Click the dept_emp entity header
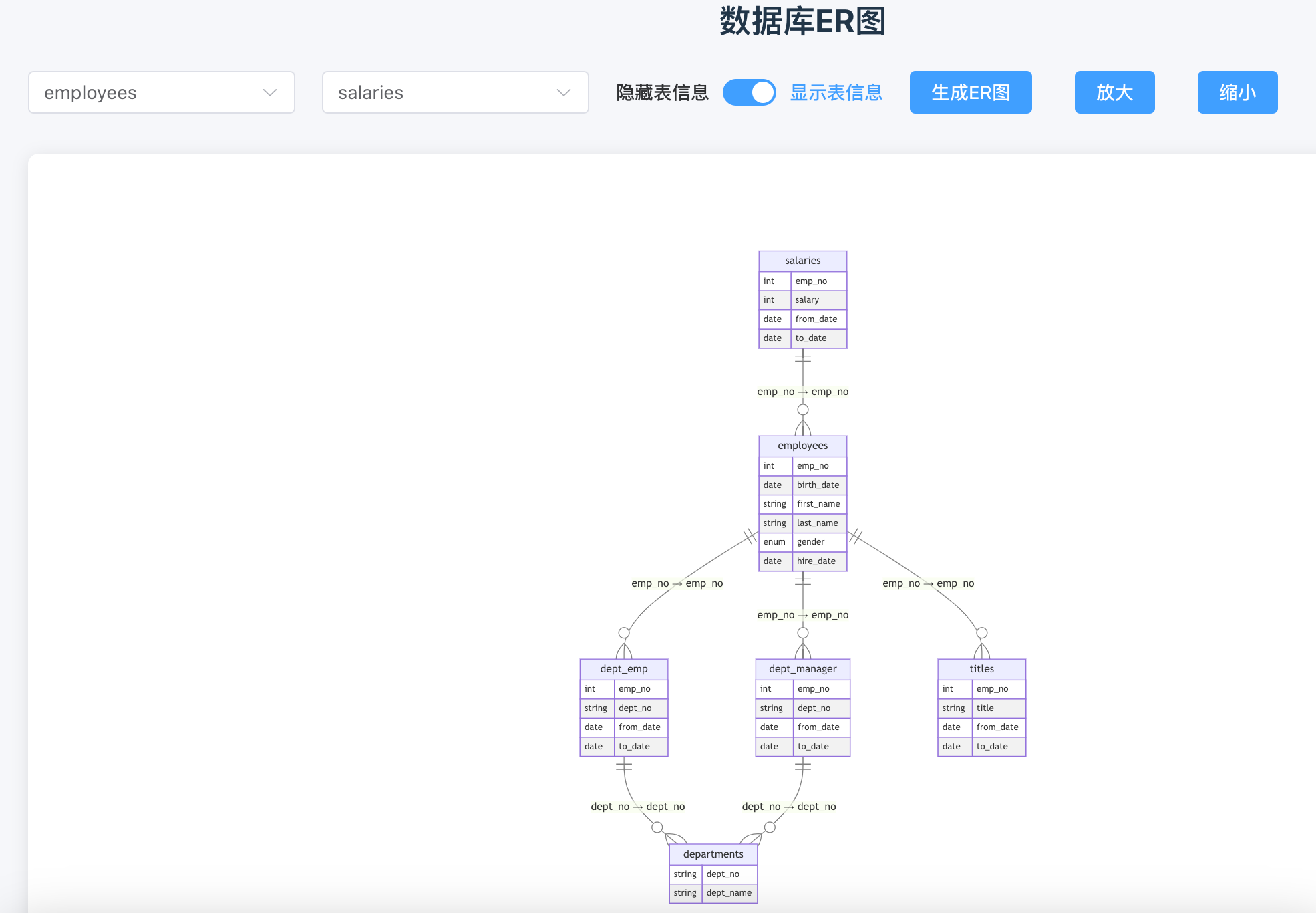Image resolution: width=1316 pixels, height=913 pixels. 623,669
